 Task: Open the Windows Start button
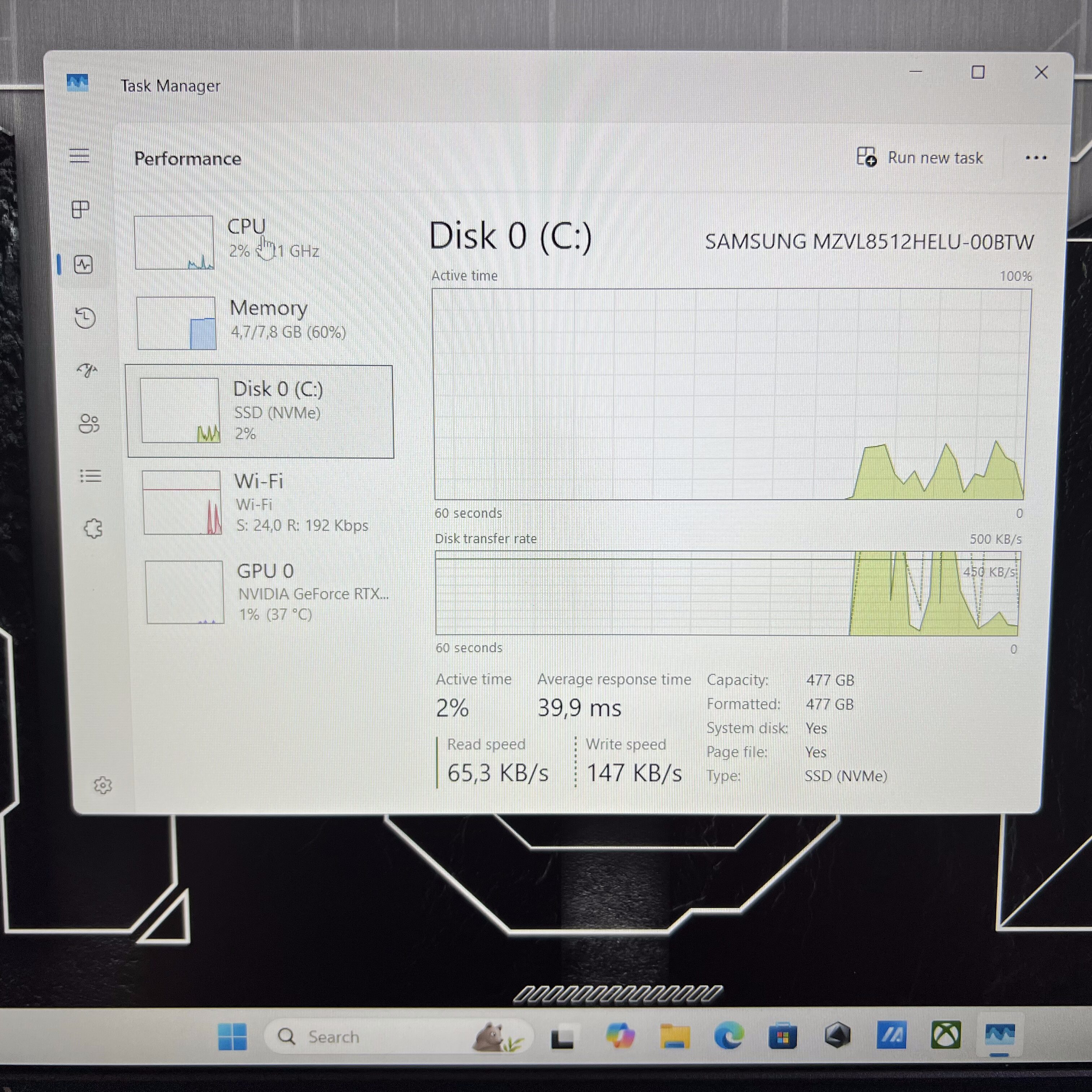(232, 1037)
